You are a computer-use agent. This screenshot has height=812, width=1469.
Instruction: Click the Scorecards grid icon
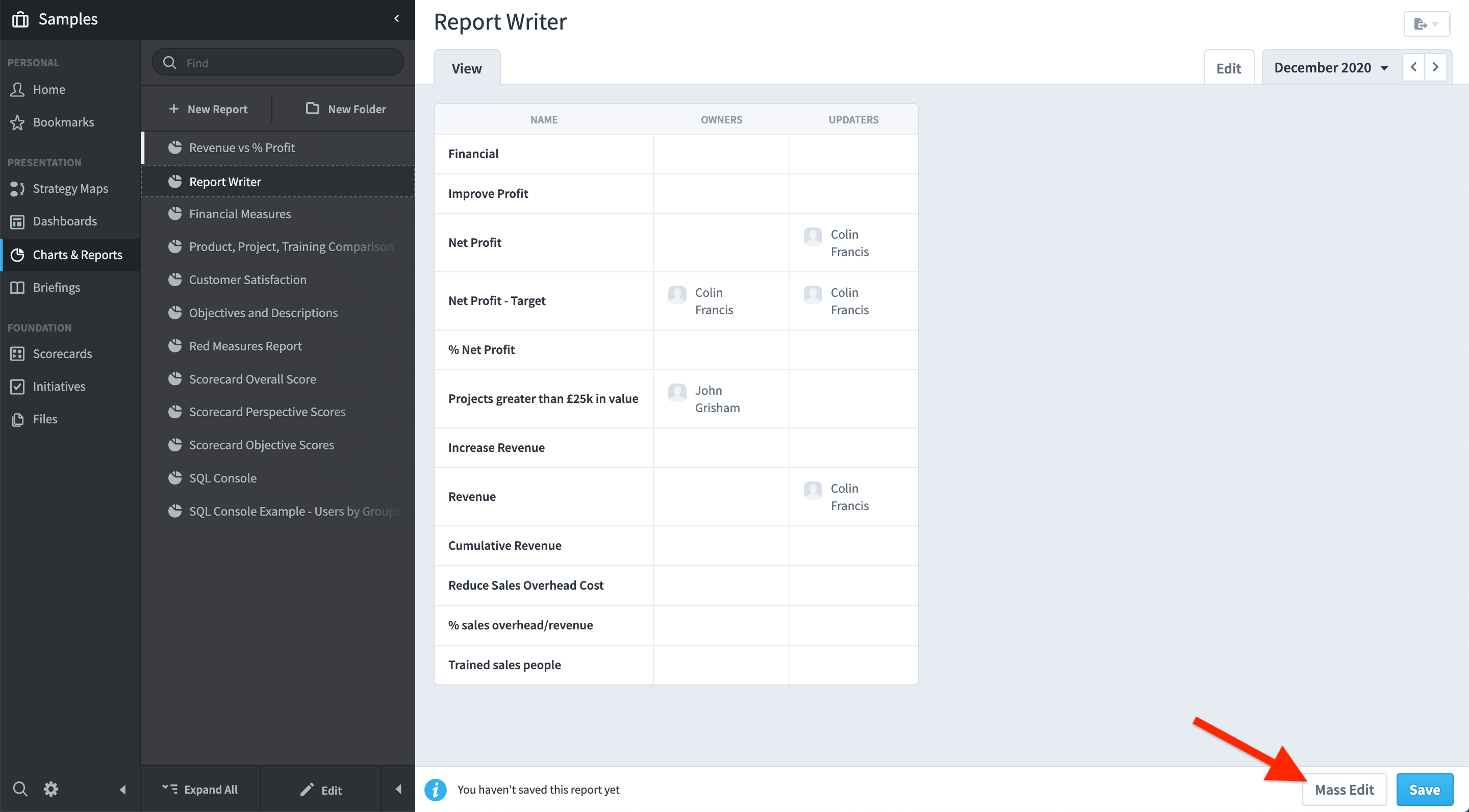[18, 353]
